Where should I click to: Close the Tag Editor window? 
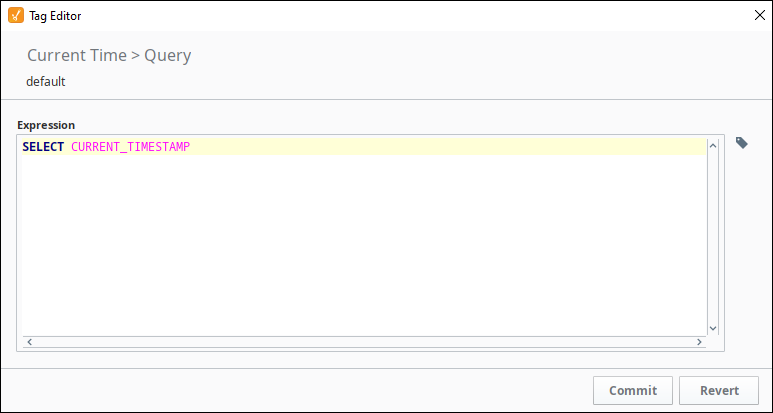tap(760, 15)
